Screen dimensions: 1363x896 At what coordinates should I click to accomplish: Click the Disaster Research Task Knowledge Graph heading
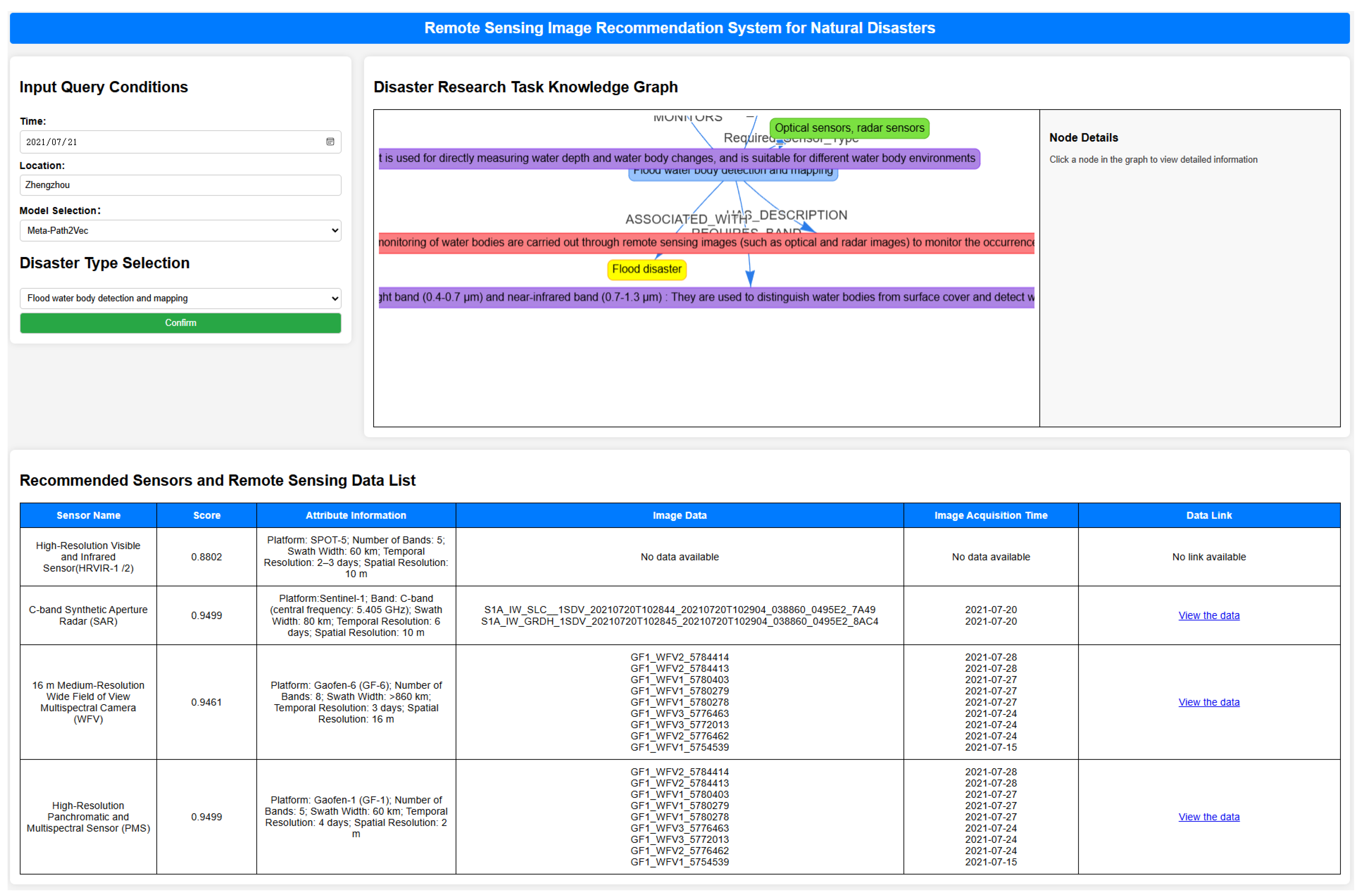tap(526, 87)
